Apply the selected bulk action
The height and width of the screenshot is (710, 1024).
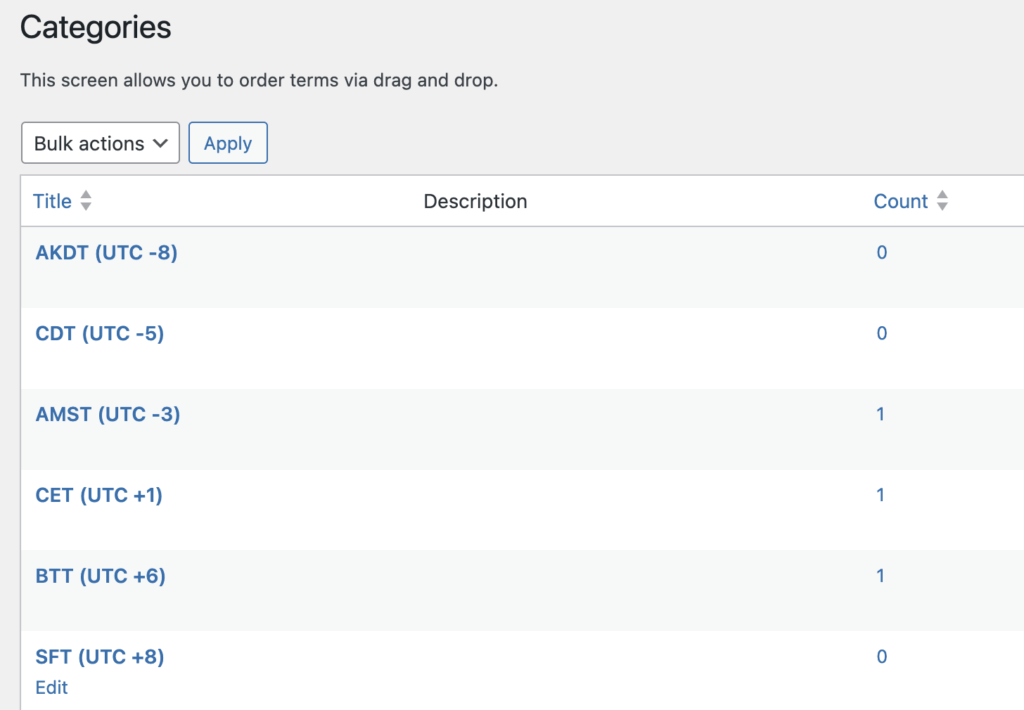(x=227, y=142)
